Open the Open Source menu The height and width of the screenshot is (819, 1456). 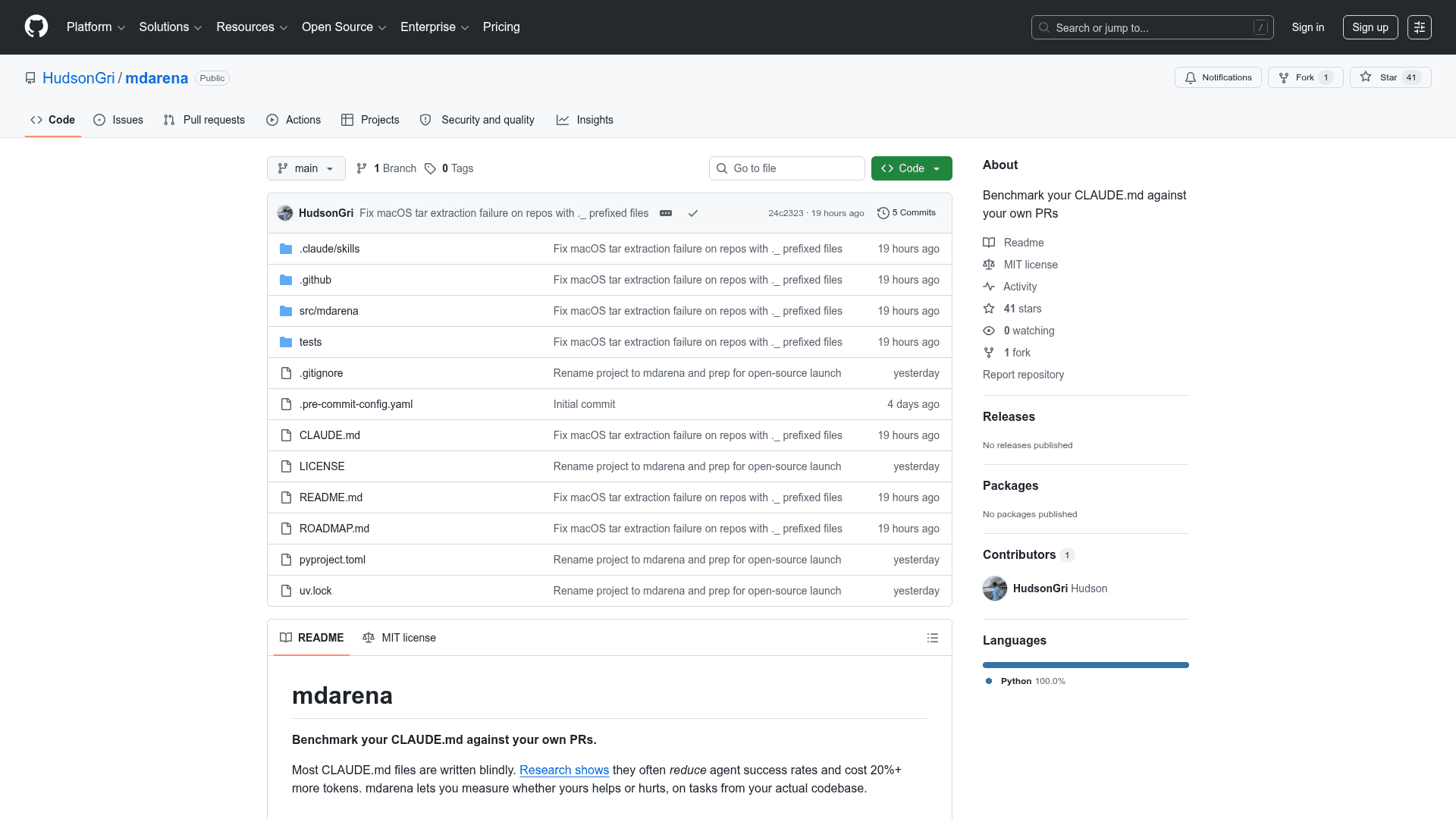pos(344,27)
